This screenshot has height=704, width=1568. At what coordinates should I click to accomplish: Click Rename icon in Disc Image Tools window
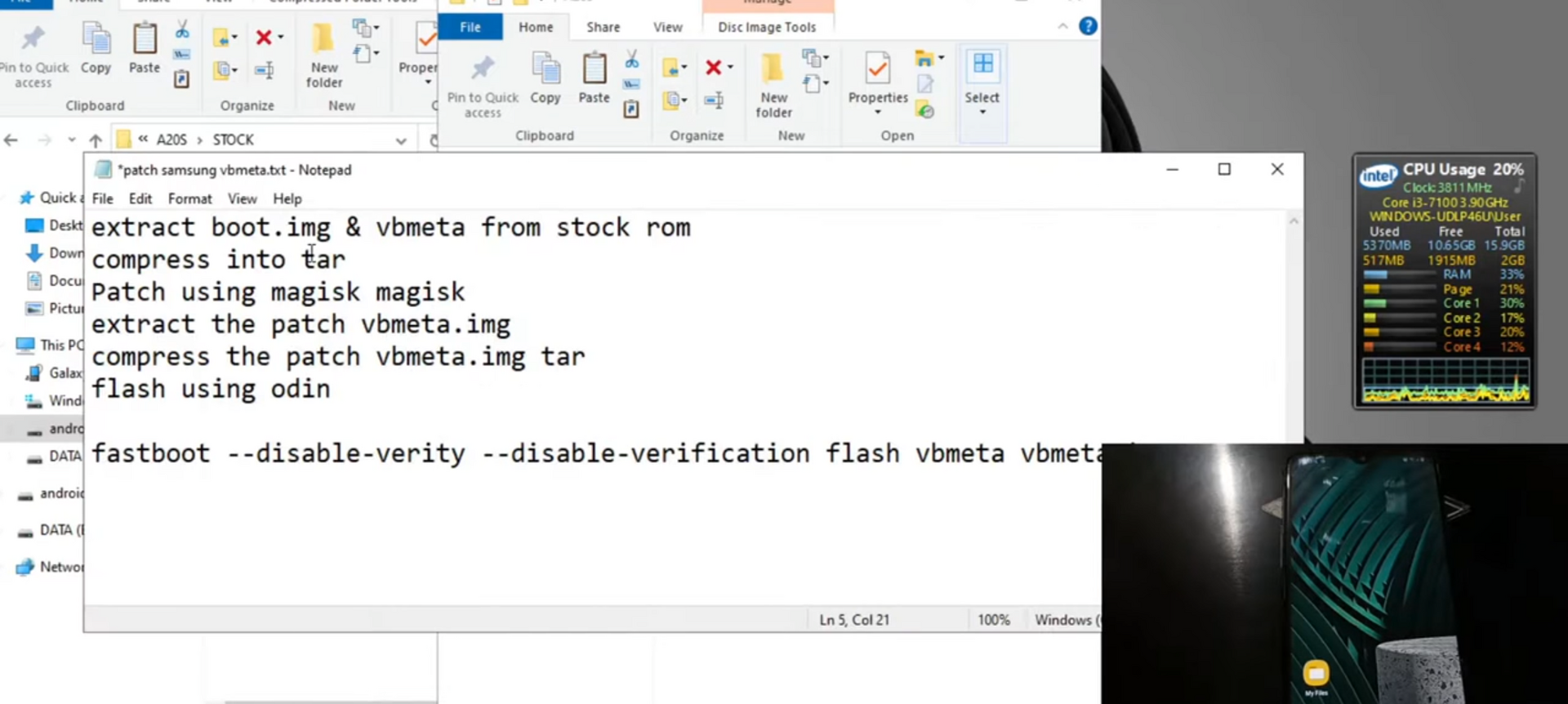pos(714,100)
